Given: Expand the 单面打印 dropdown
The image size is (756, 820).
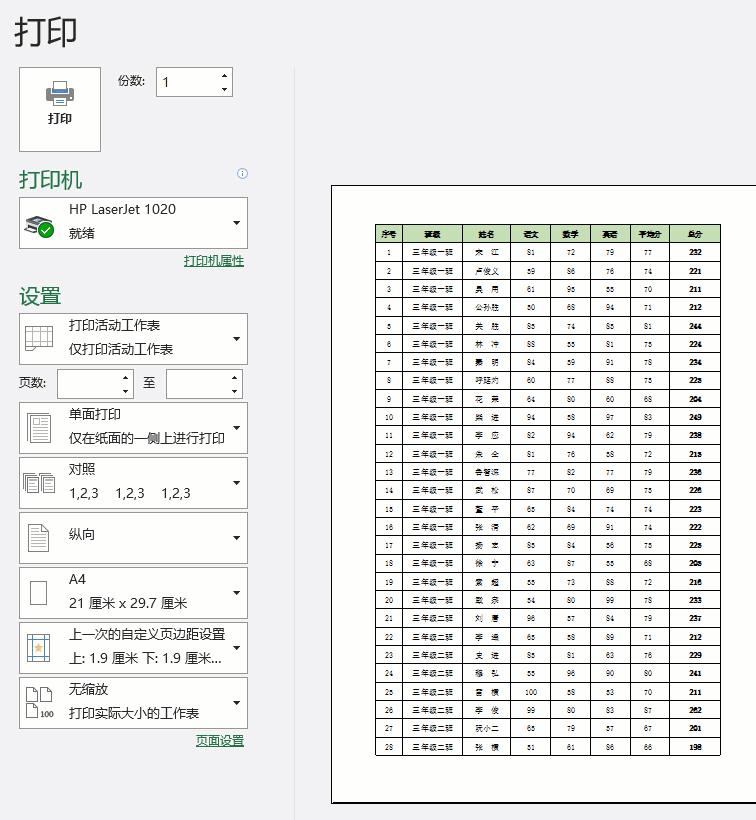Looking at the screenshot, I should coord(236,428).
